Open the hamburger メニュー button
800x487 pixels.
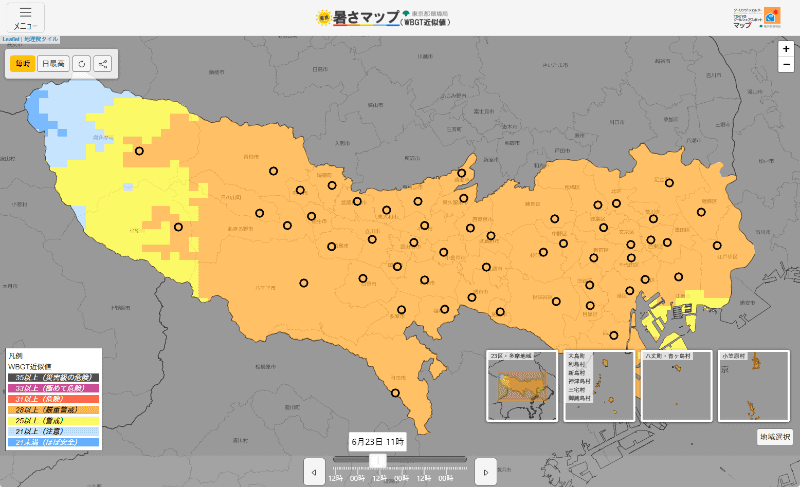click(25, 18)
